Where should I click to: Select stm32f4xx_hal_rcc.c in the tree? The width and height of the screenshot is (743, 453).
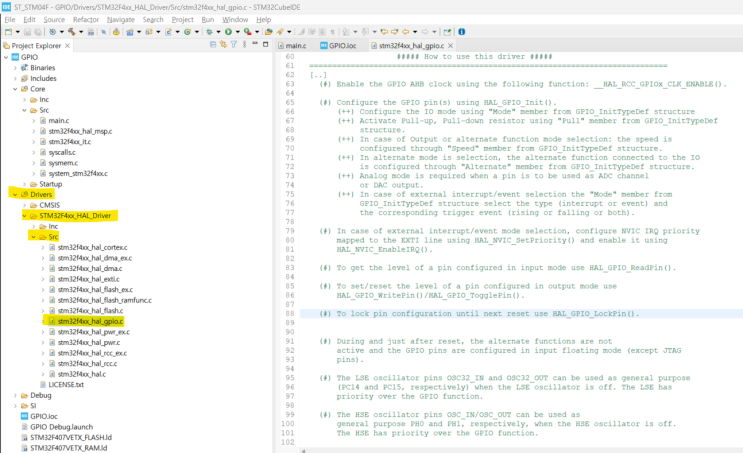(x=89, y=363)
